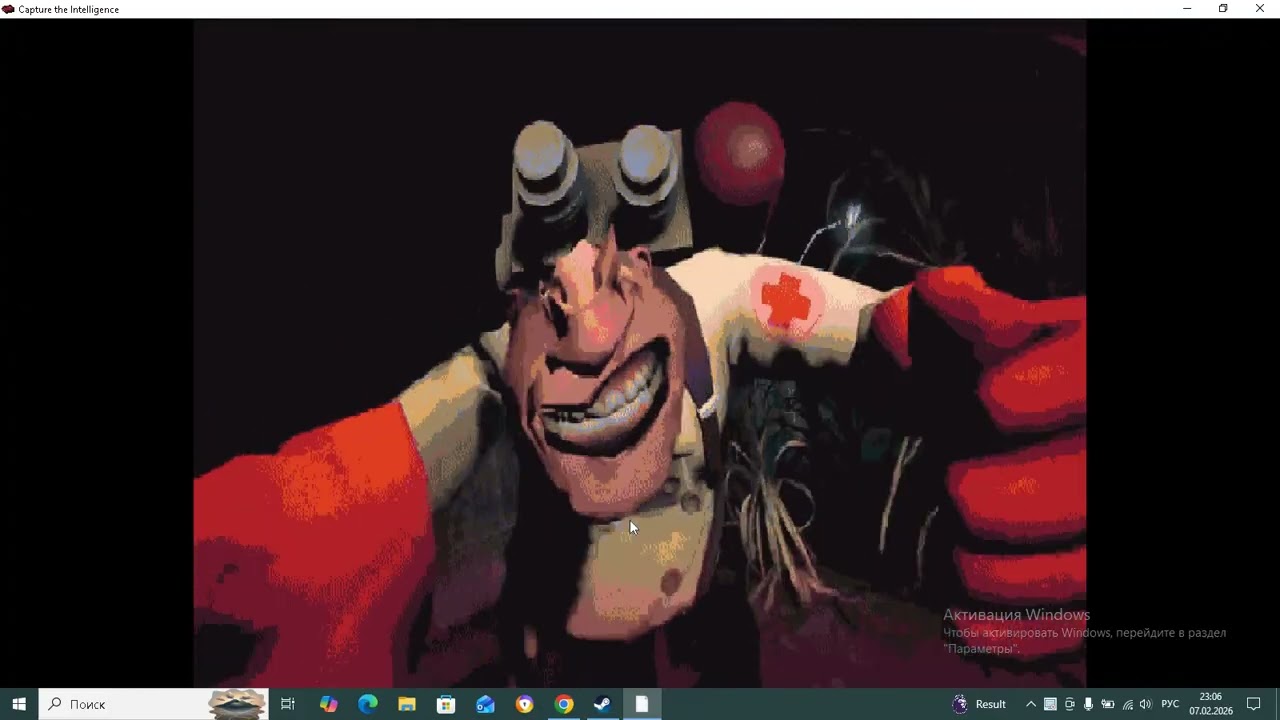Restore down the Capture the Intelligence window

coord(1223,9)
